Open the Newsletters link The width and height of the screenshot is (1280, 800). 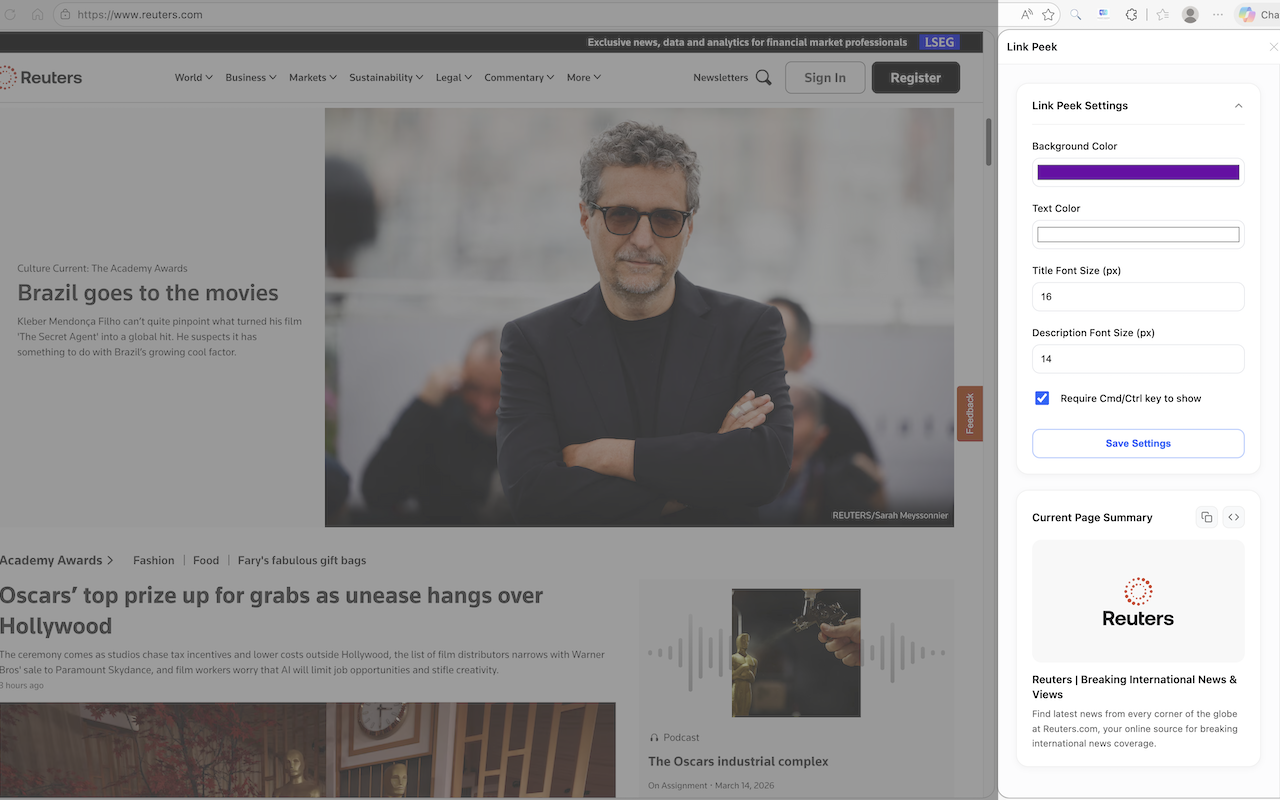(x=721, y=77)
